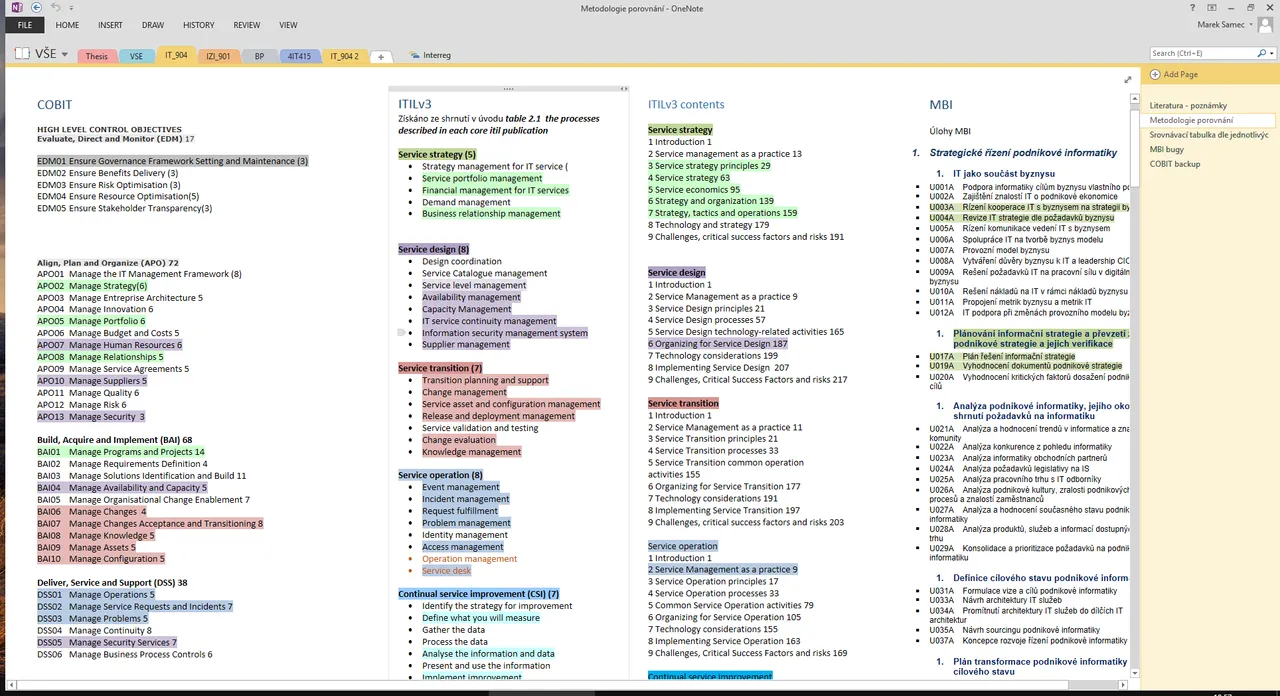The height and width of the screenshot is (696, 1280).
Task: Click U017A Plán řešení informační strategie
Action: 1002,356
